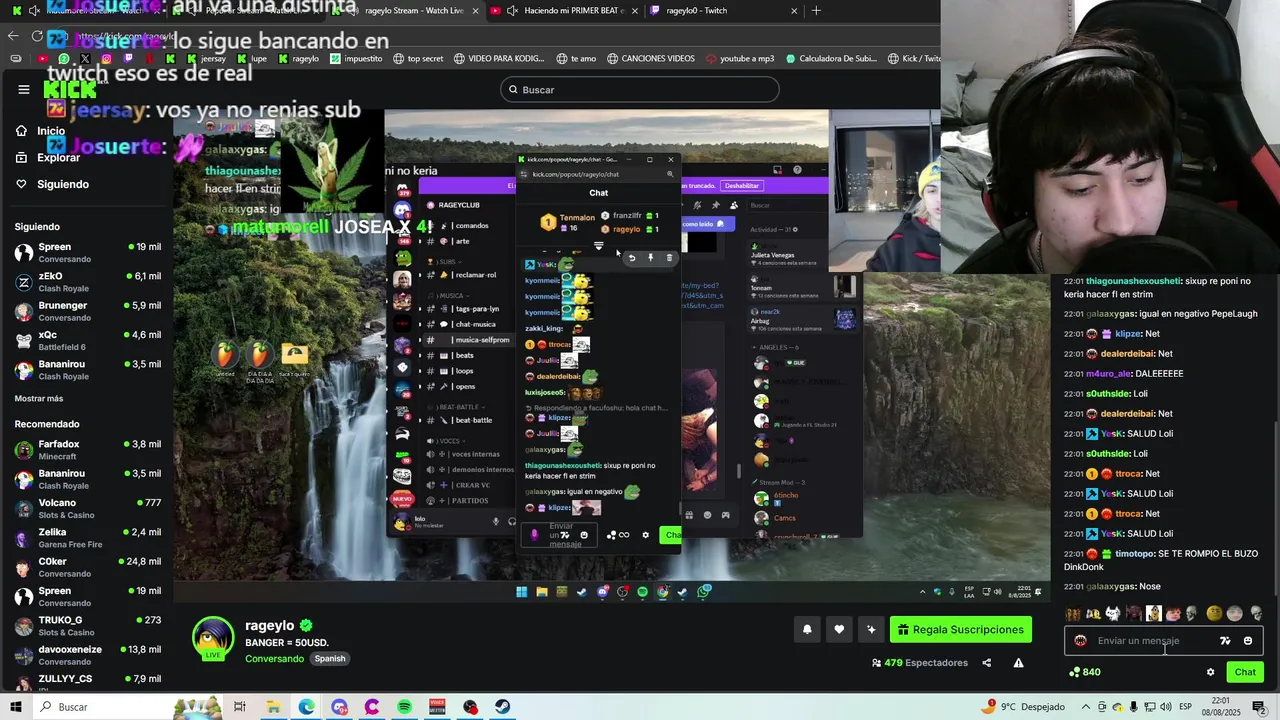Adjust system volume from tray speaker icon
The width and height of the screenshot is (1280, 720).
pos(1166,707)
